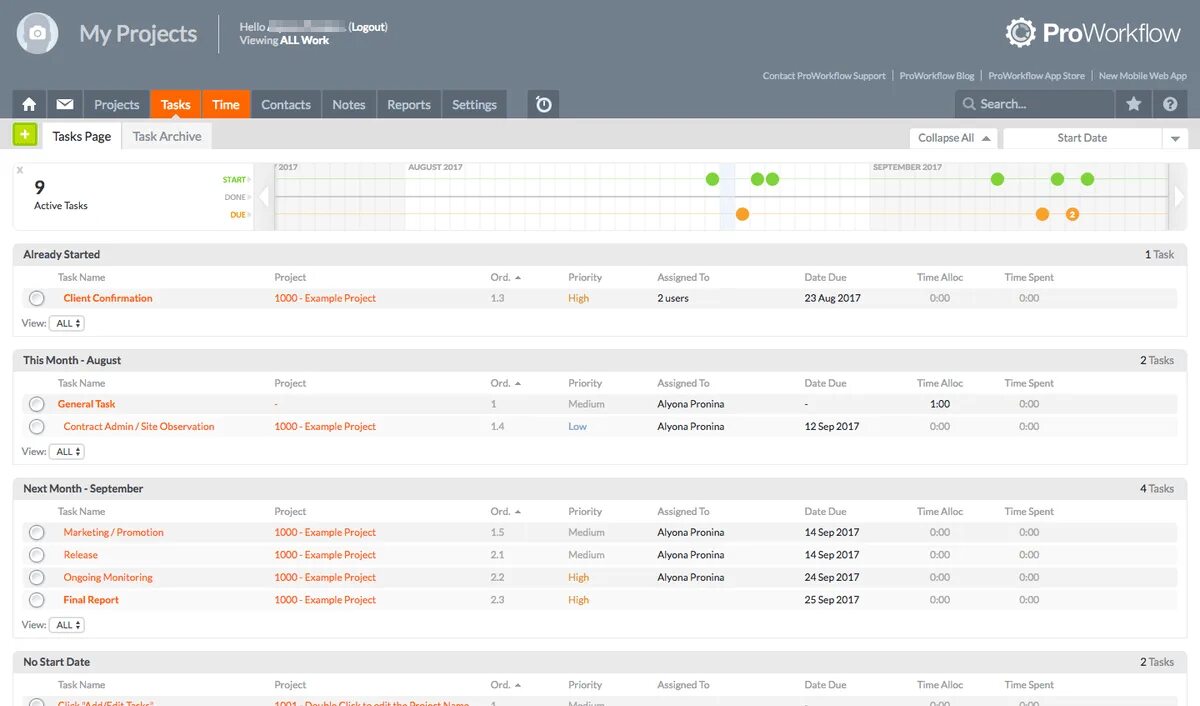Collapse the No Start Date section header

(599, 662)
